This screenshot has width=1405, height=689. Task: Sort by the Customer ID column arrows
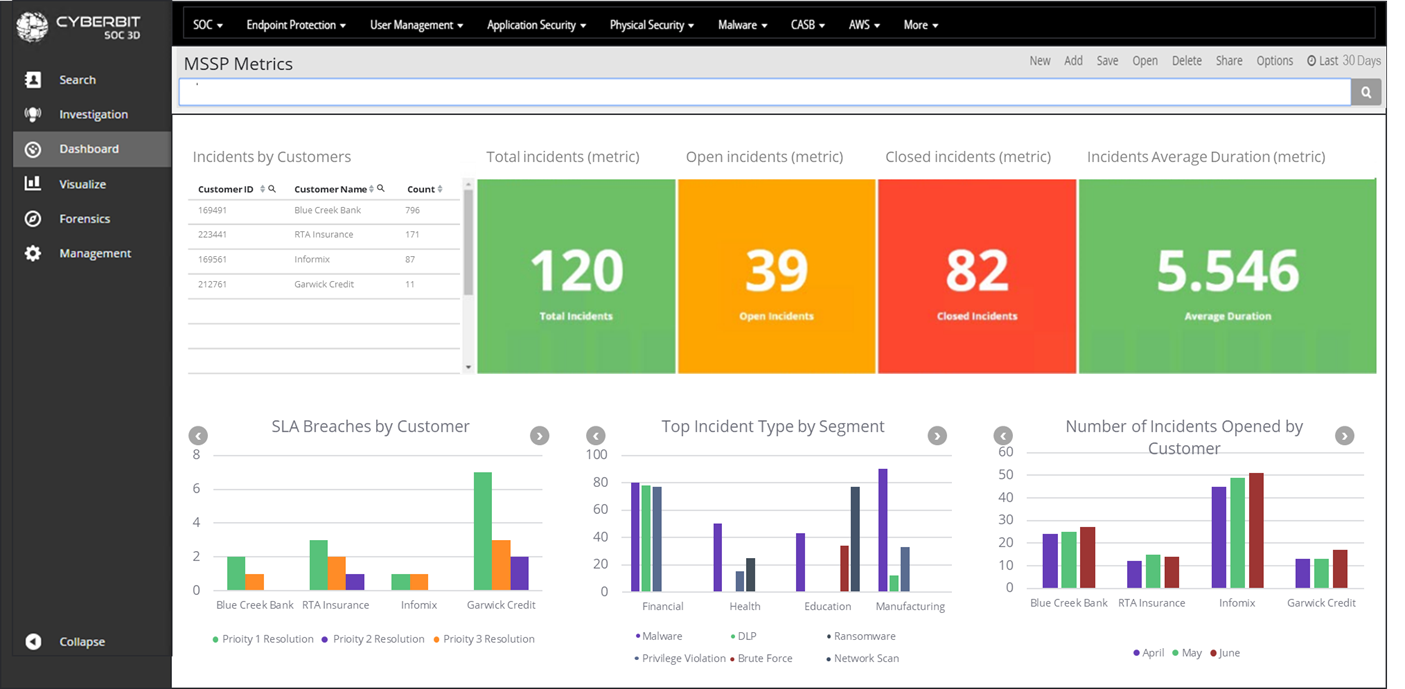click(x=262, y=189)
